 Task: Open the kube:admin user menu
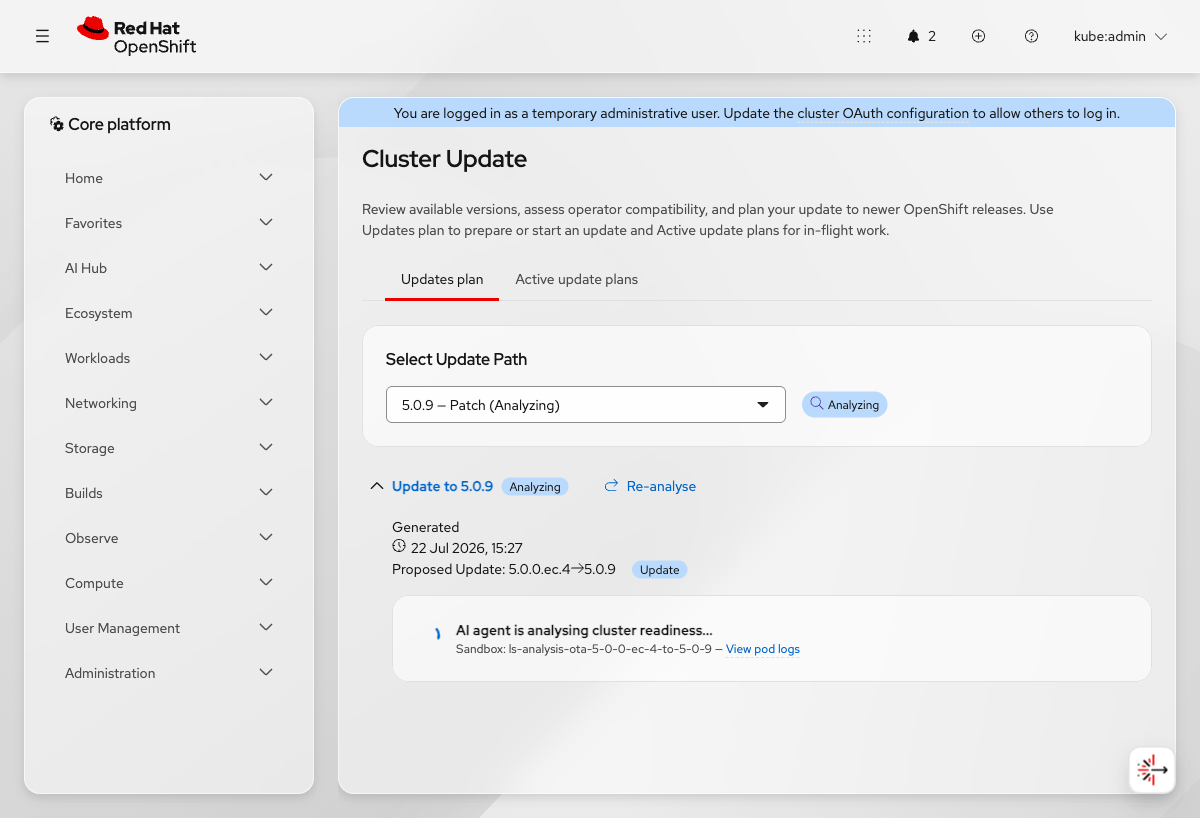tap(1120, 36)
